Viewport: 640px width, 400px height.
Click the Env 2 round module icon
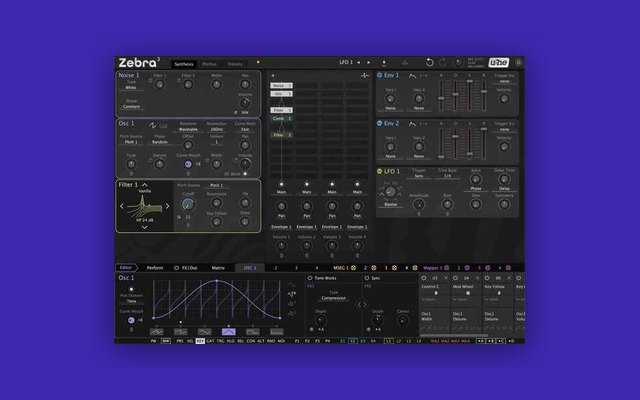point(380,123)
